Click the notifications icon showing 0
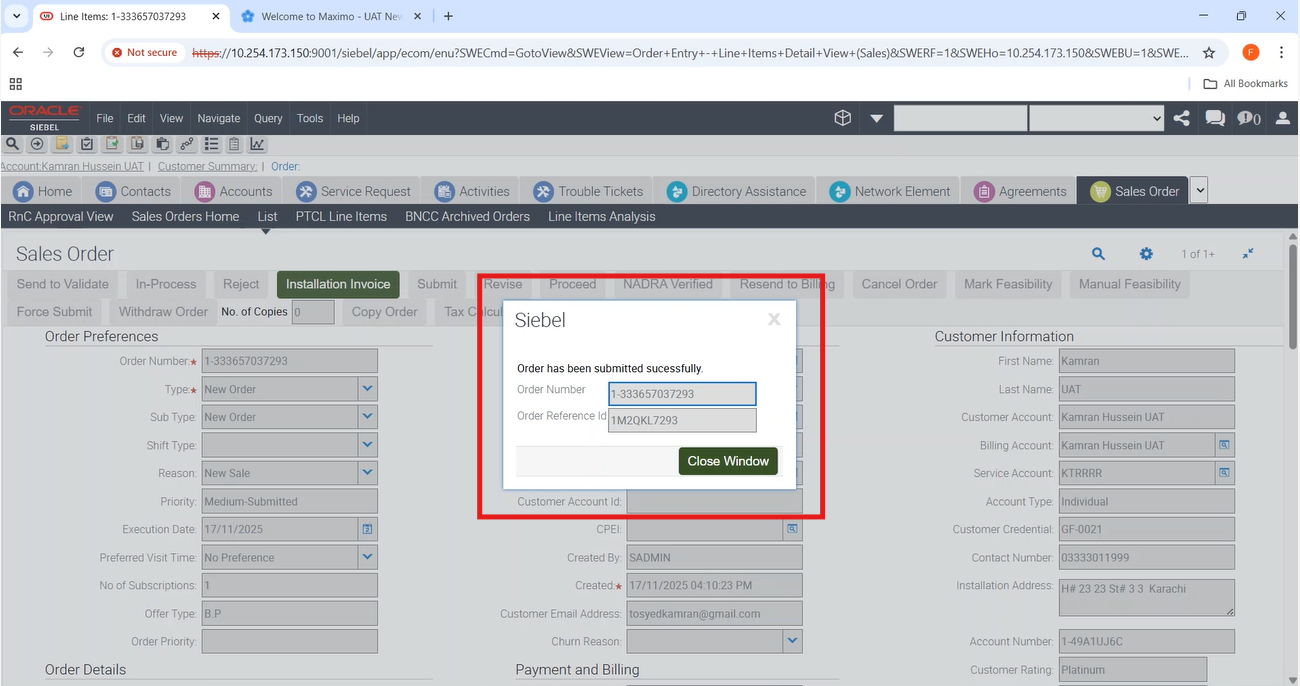 (1249, 118)
